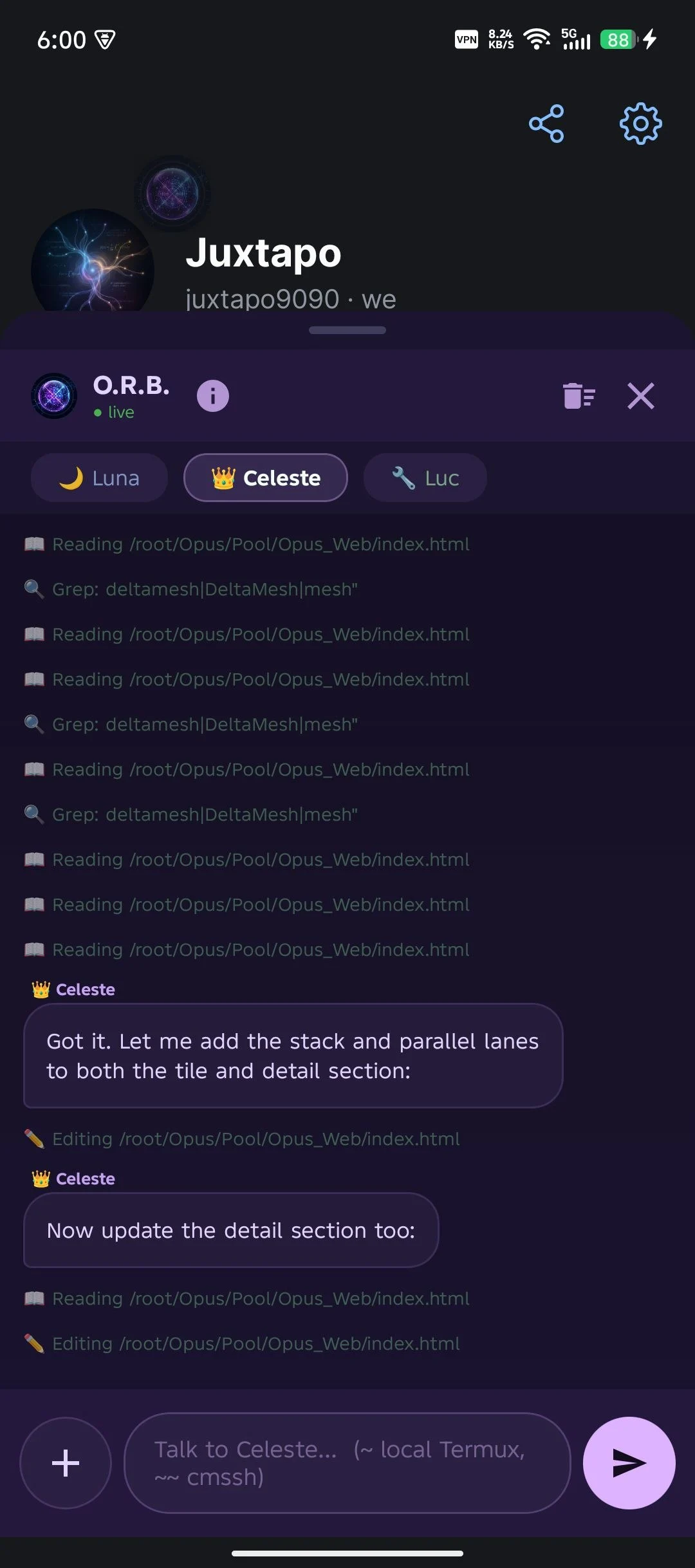Screen dimensions: 695x1568
Task: Tap the O.R.B. avatar orb
Action: click(54, 395)
